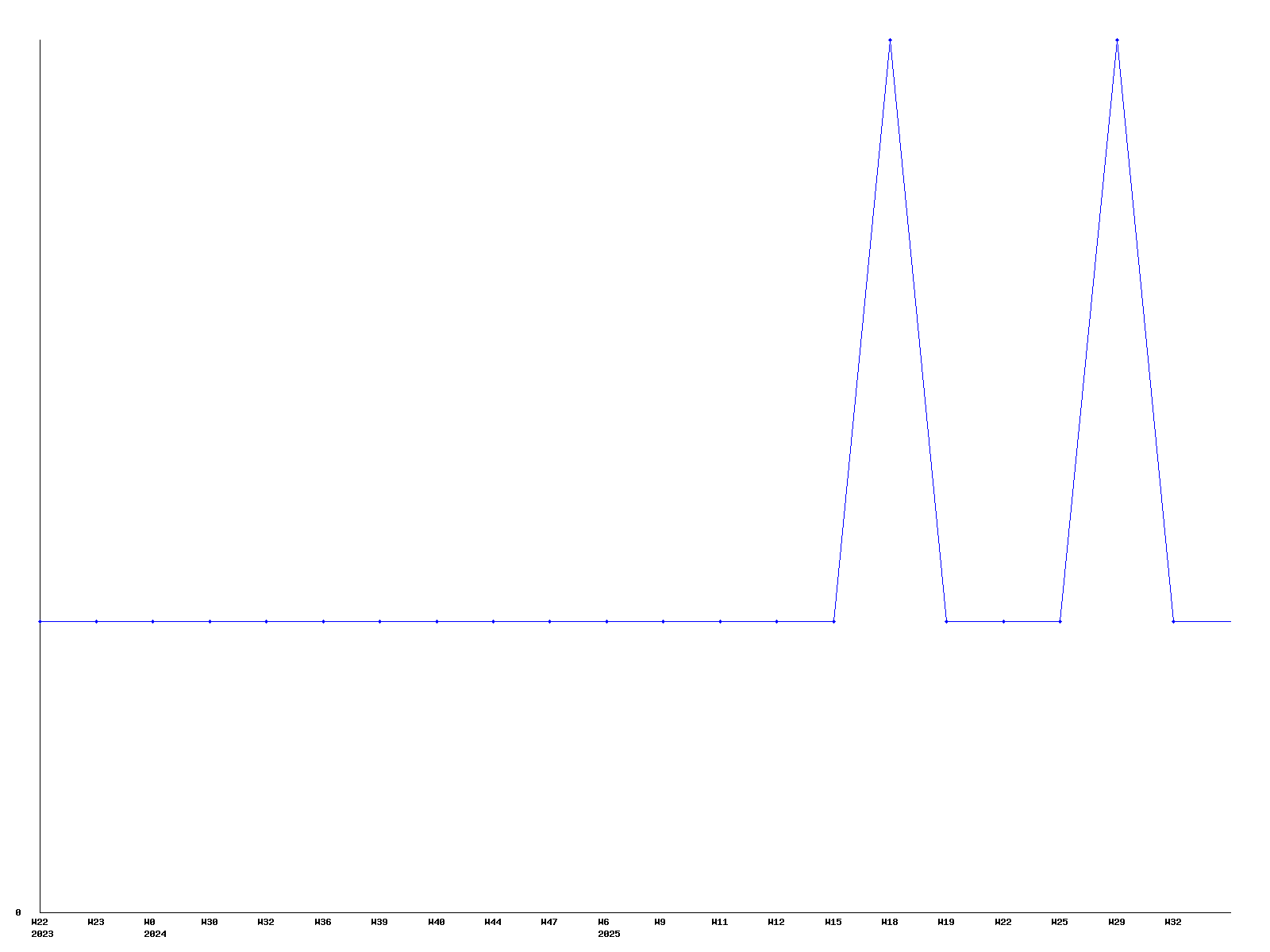
Task: Click the data point above W36
Action: (x=323, y=621)
